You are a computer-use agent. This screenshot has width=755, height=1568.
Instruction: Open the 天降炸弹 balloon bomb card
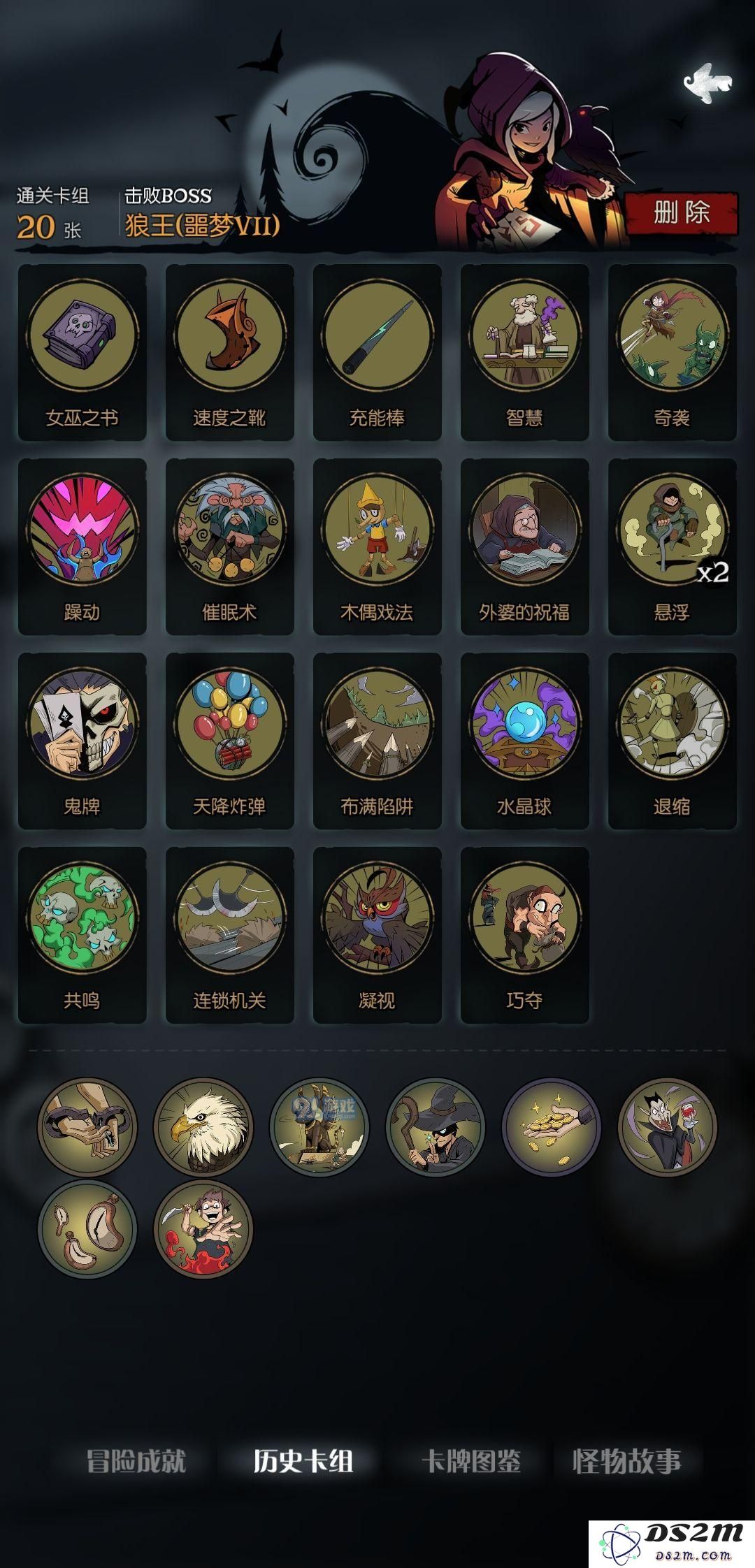pyautogui.click(x=229, y=741)
